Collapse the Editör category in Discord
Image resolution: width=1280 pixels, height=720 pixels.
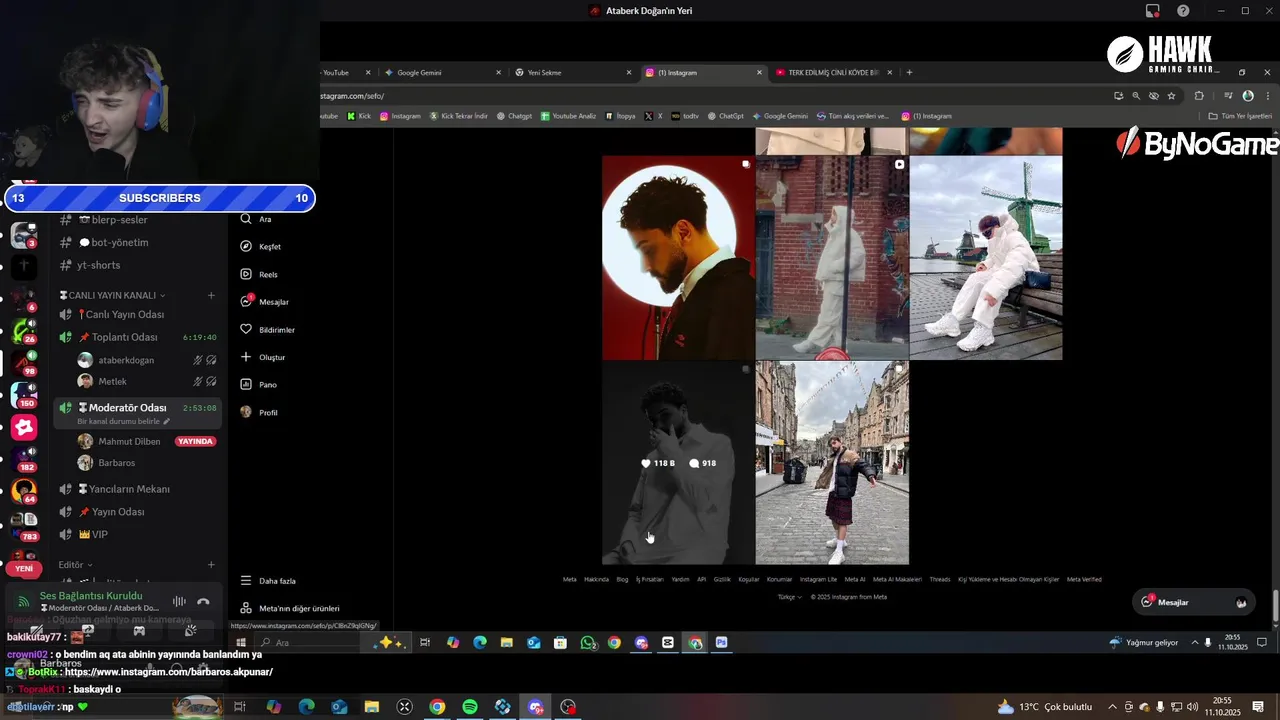pos(75,565)
